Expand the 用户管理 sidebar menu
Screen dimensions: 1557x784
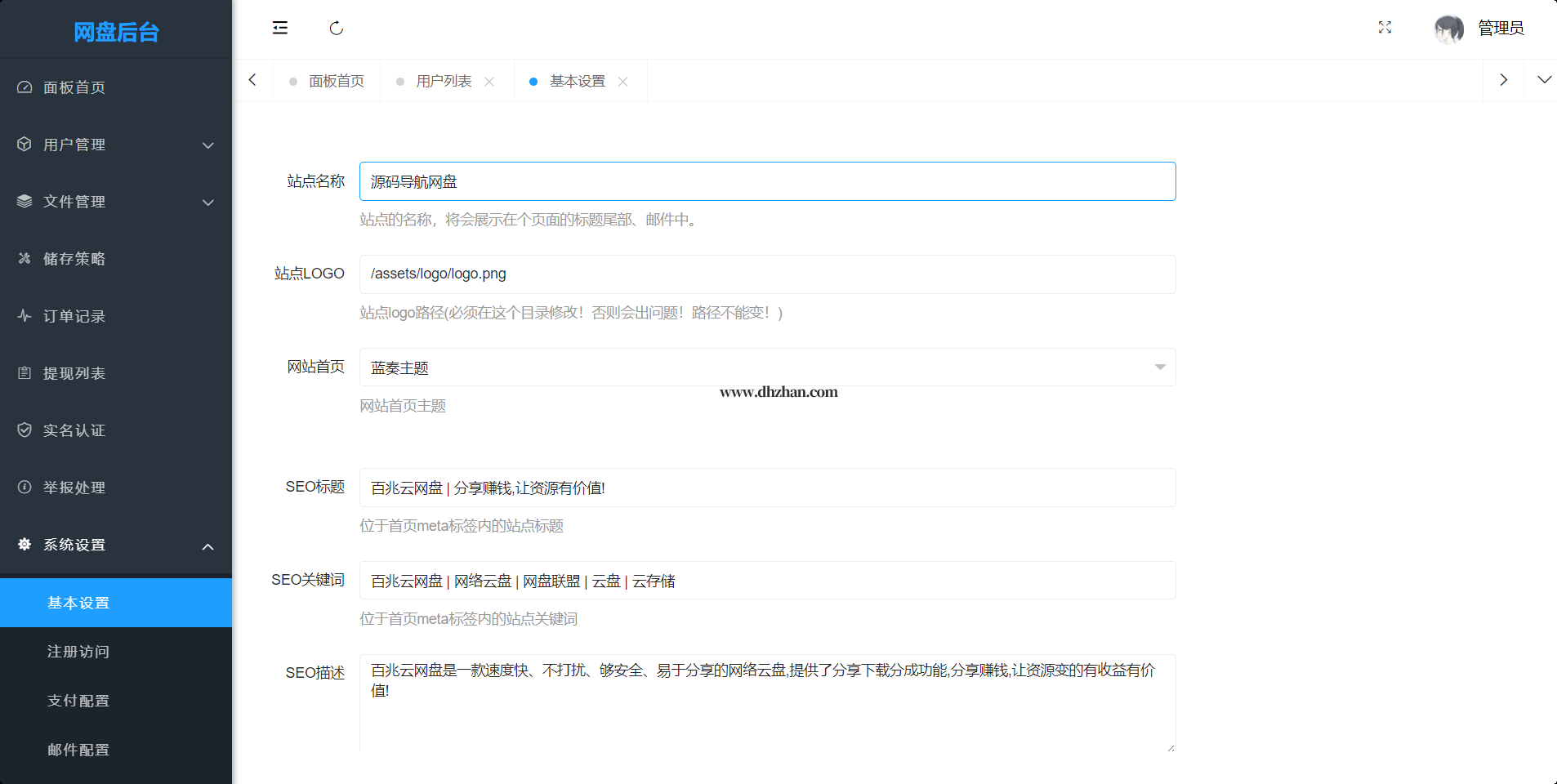(116, 145)
